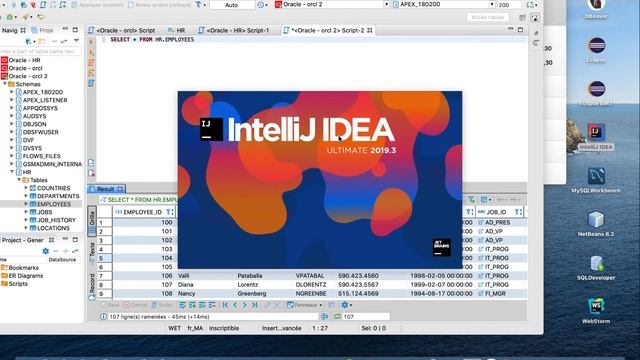This screenshot has width=640, height=360.
Task: Toggle the Record view panel
Action: tap(92, 286)
